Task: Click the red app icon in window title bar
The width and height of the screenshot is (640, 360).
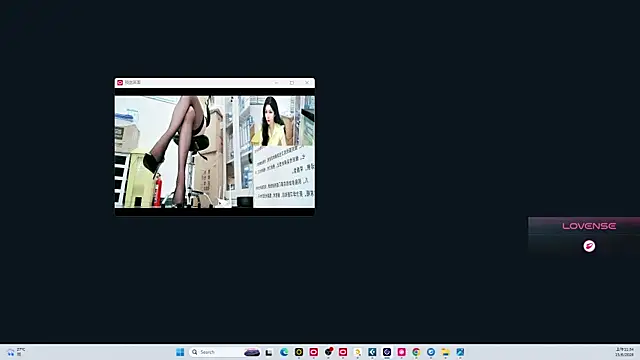Action: (120, 82)
